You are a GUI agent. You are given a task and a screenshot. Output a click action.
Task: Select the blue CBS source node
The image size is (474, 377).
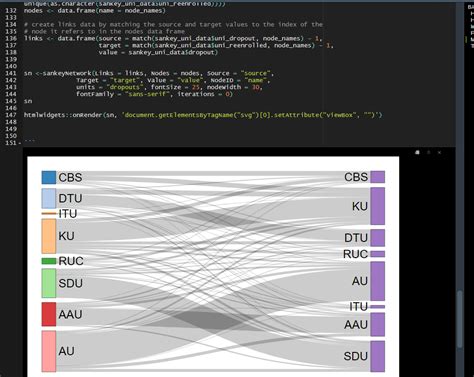click(x=49, y=177)
